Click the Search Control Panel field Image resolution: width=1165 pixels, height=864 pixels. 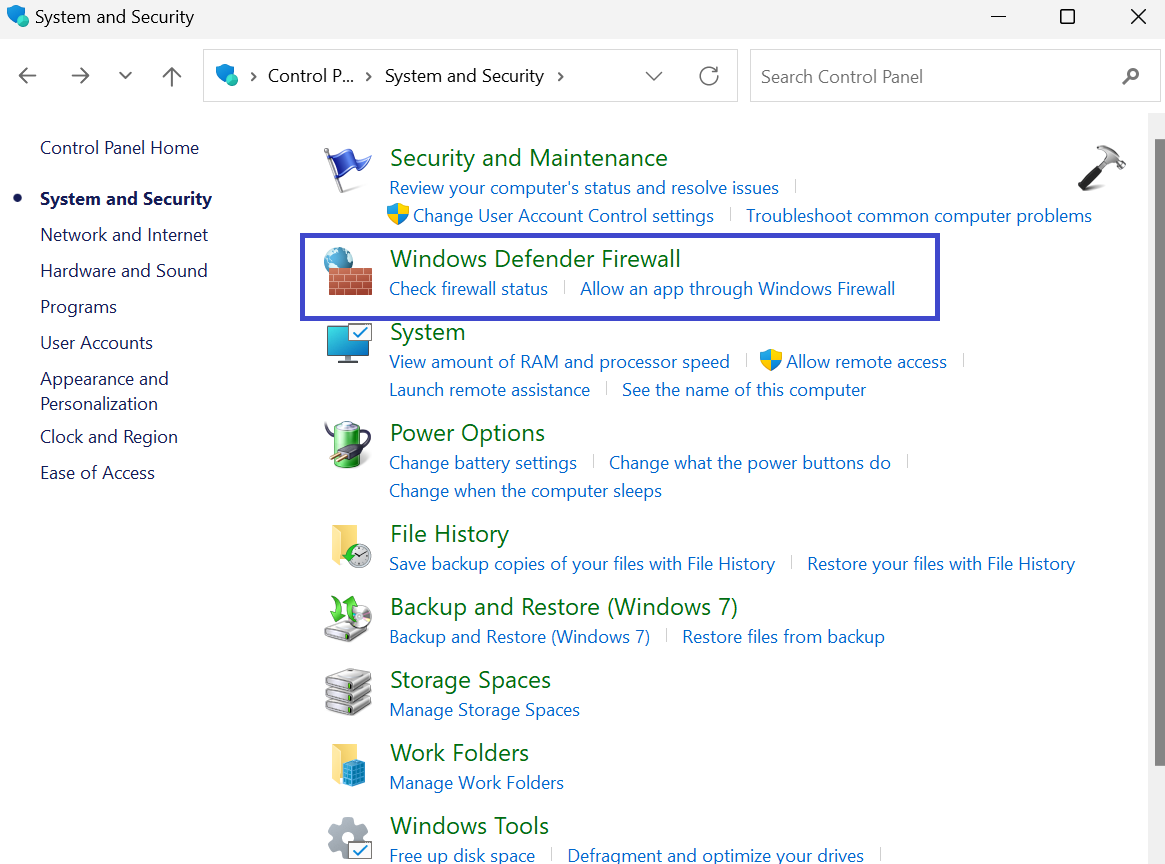[935, 76]
